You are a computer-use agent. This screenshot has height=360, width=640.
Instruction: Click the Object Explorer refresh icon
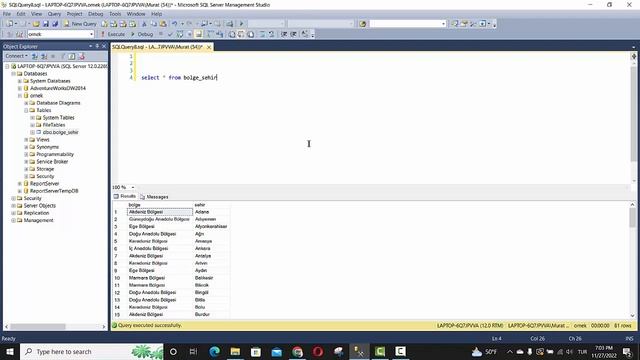pyautogui.click(x=72, y=56)
